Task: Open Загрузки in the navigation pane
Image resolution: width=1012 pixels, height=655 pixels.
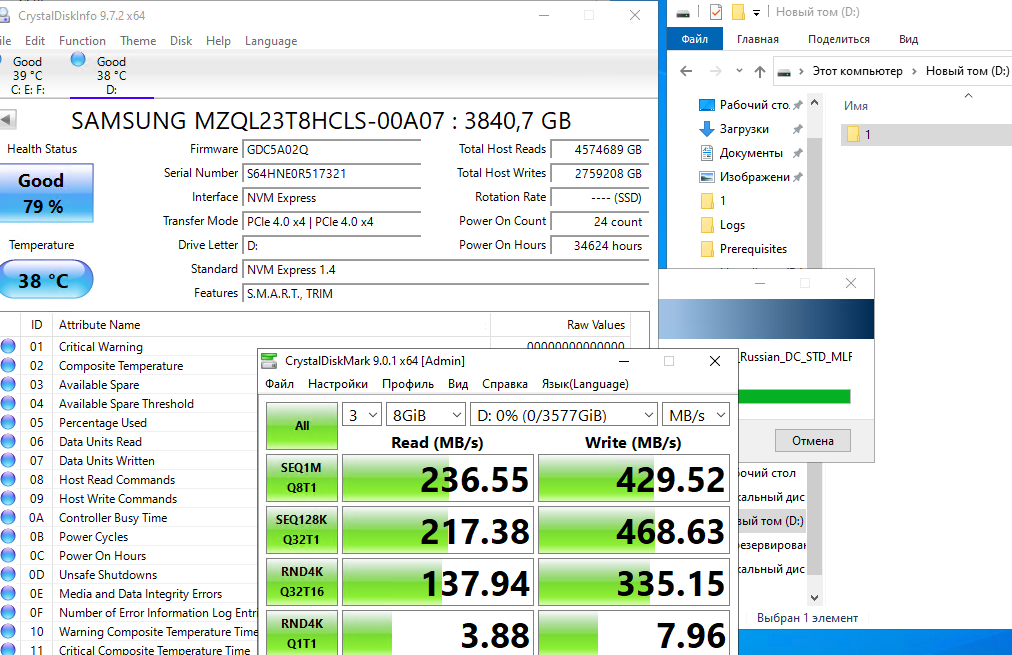Action: click(x=744, y=129)
